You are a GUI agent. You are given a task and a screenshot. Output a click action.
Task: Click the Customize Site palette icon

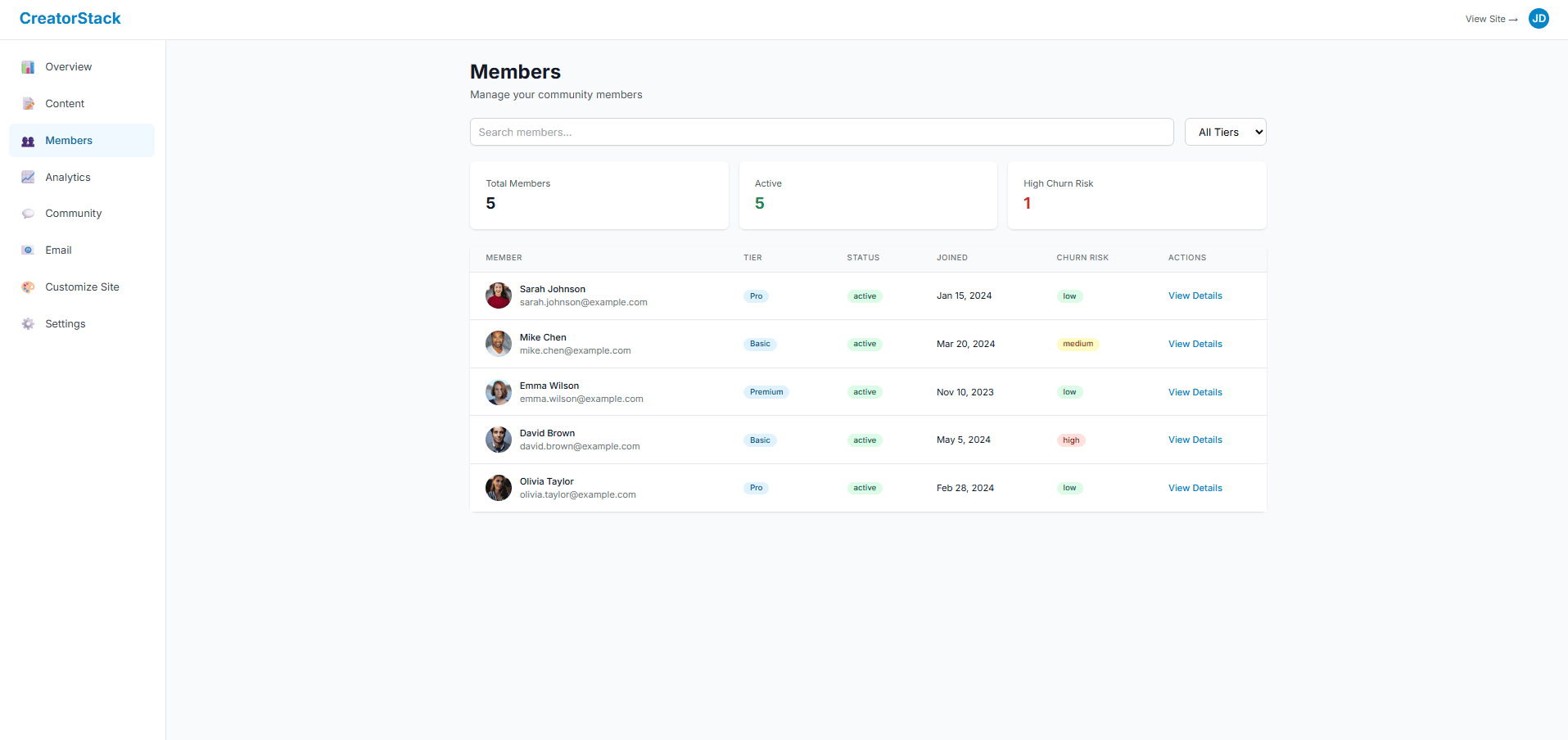(x=28, y=287)
